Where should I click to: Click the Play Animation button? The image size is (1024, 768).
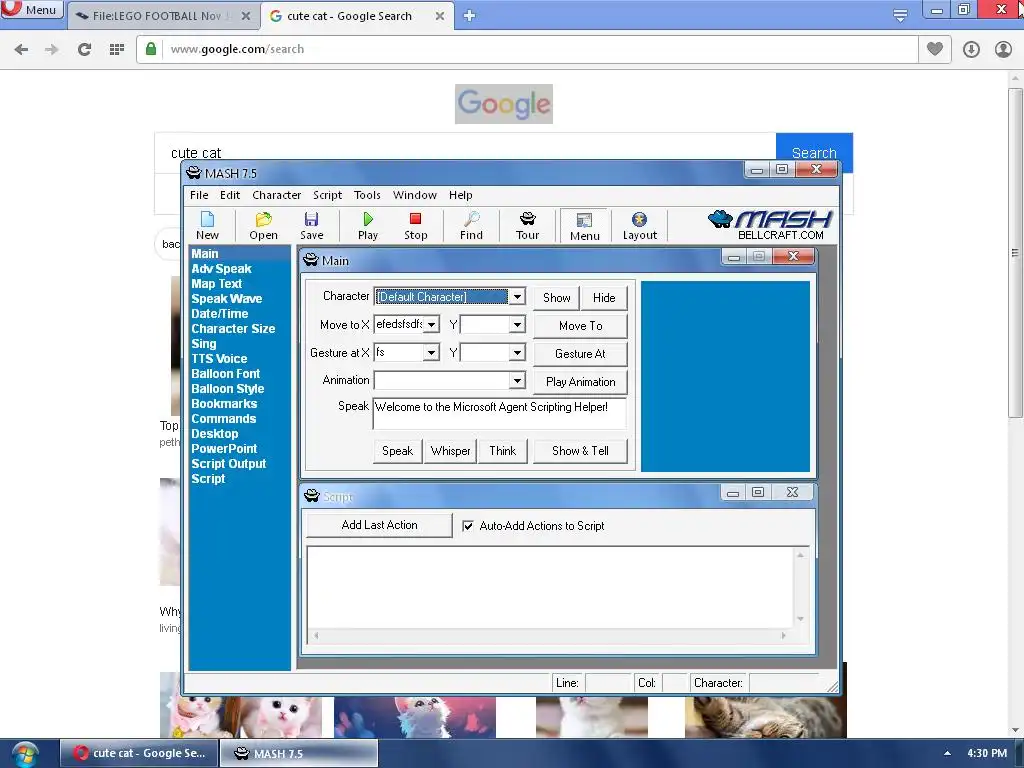click(581, 382)
